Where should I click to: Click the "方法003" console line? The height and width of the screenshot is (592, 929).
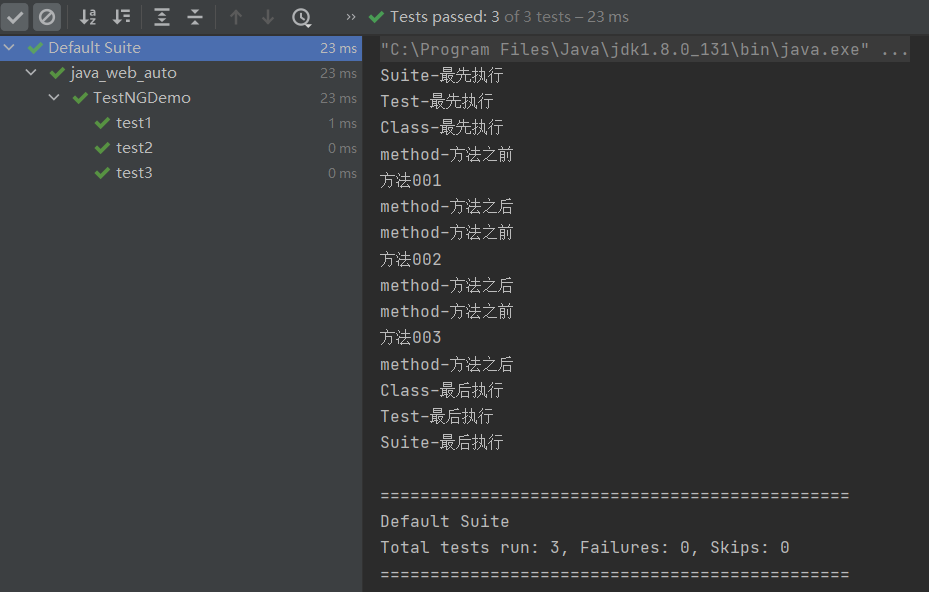pos(411,338)
